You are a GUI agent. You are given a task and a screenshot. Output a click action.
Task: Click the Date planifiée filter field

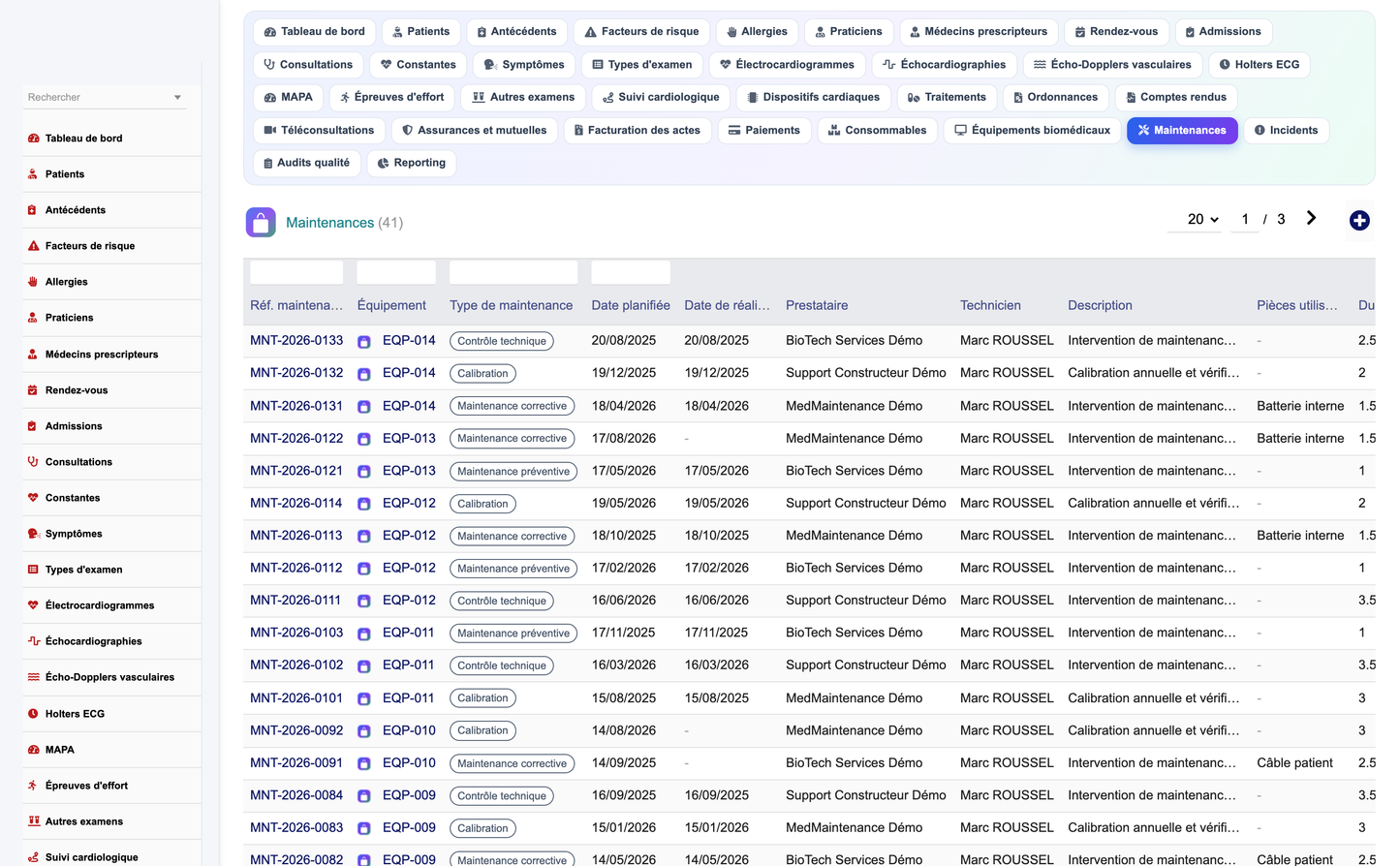click(x=631, y=272)
